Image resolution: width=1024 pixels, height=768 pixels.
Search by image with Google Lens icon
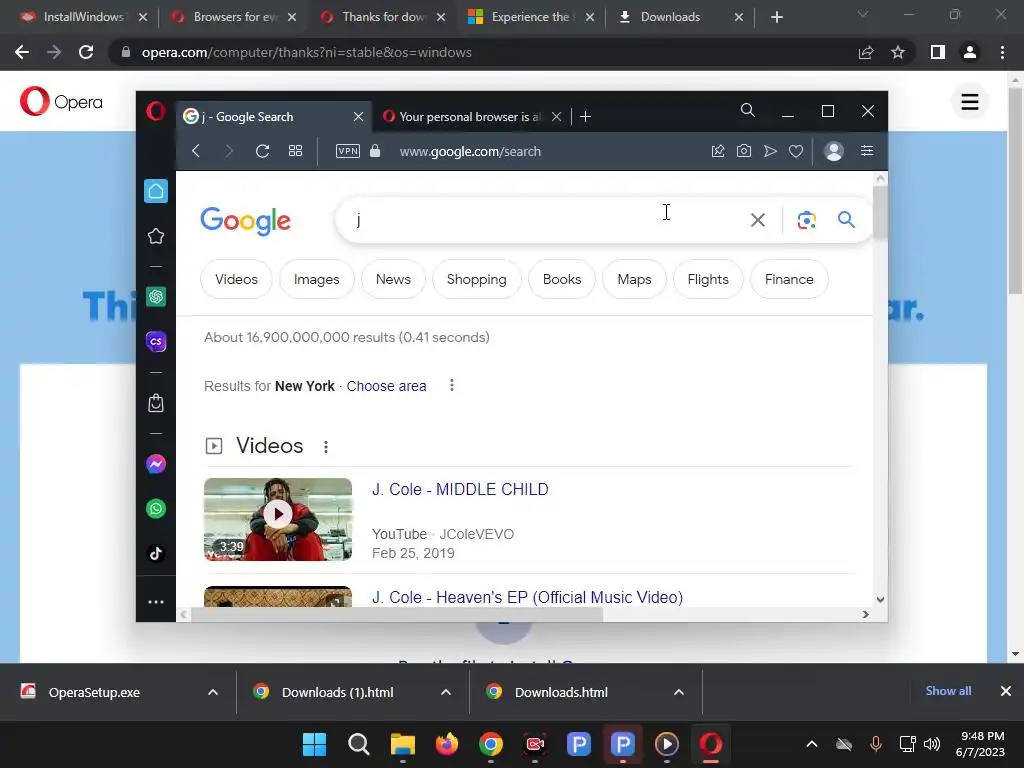(x=807, y=220)
